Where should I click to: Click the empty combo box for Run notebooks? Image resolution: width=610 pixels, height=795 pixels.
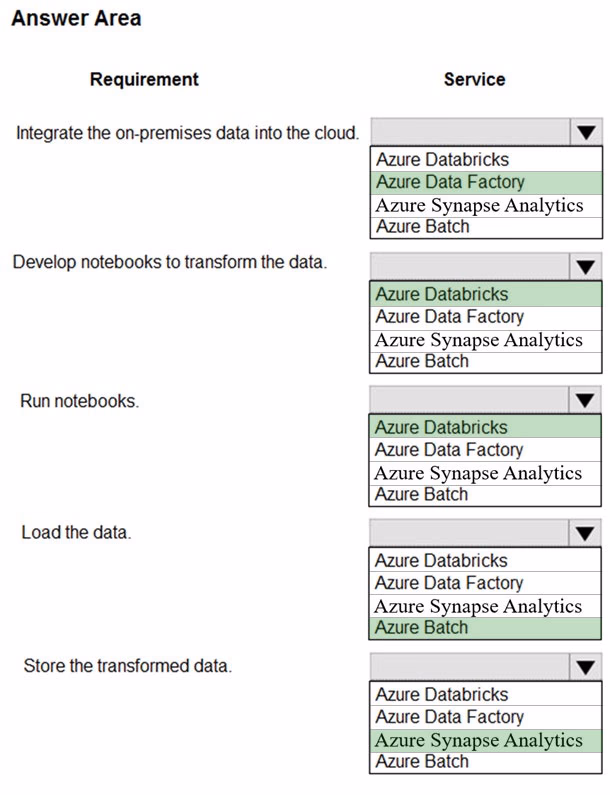coord(470,401)
